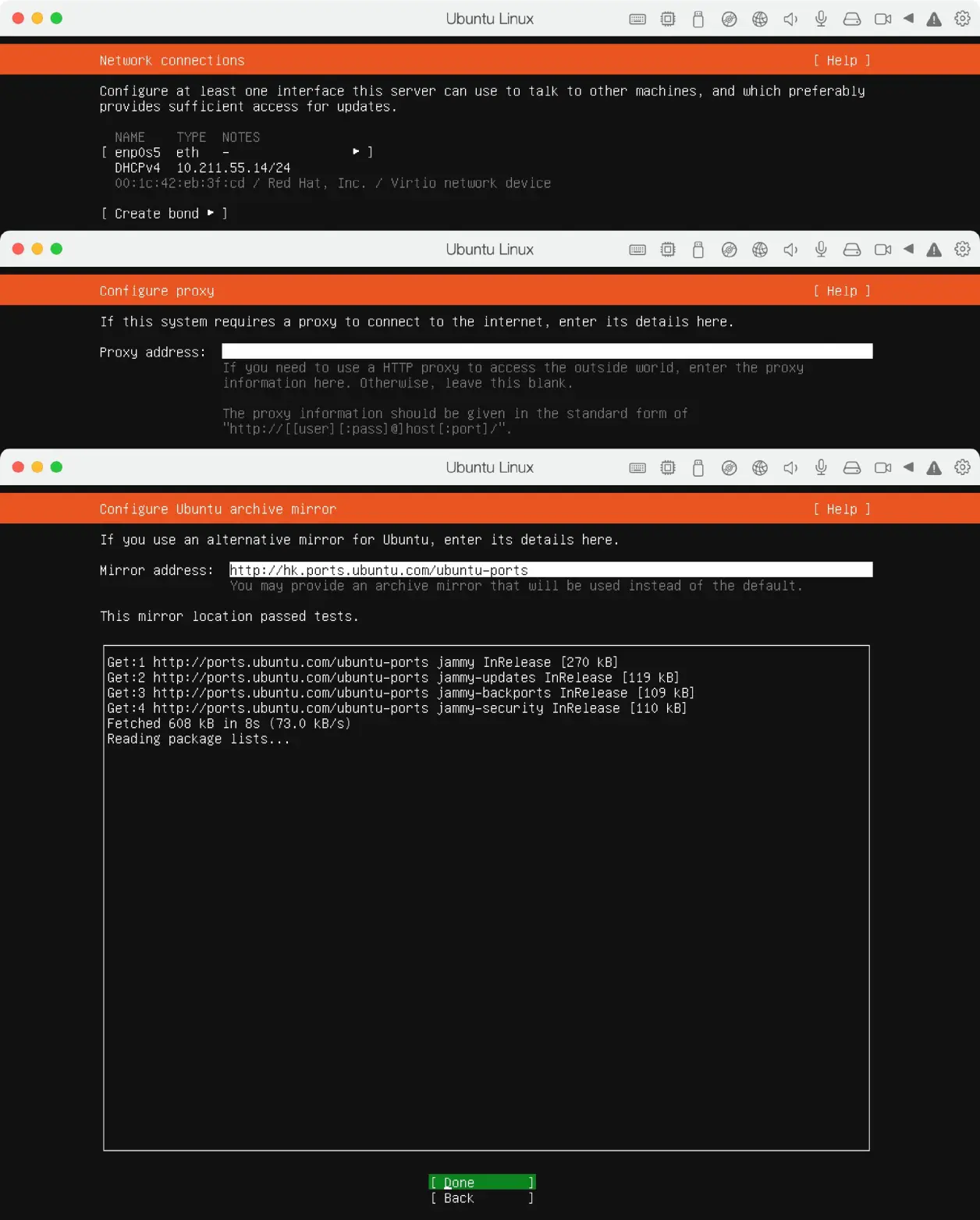Image resolution: width=980 pixels, height=1220 pixels.
Task: Click CPU chip icon in archive mirror window
Action: 668,468
